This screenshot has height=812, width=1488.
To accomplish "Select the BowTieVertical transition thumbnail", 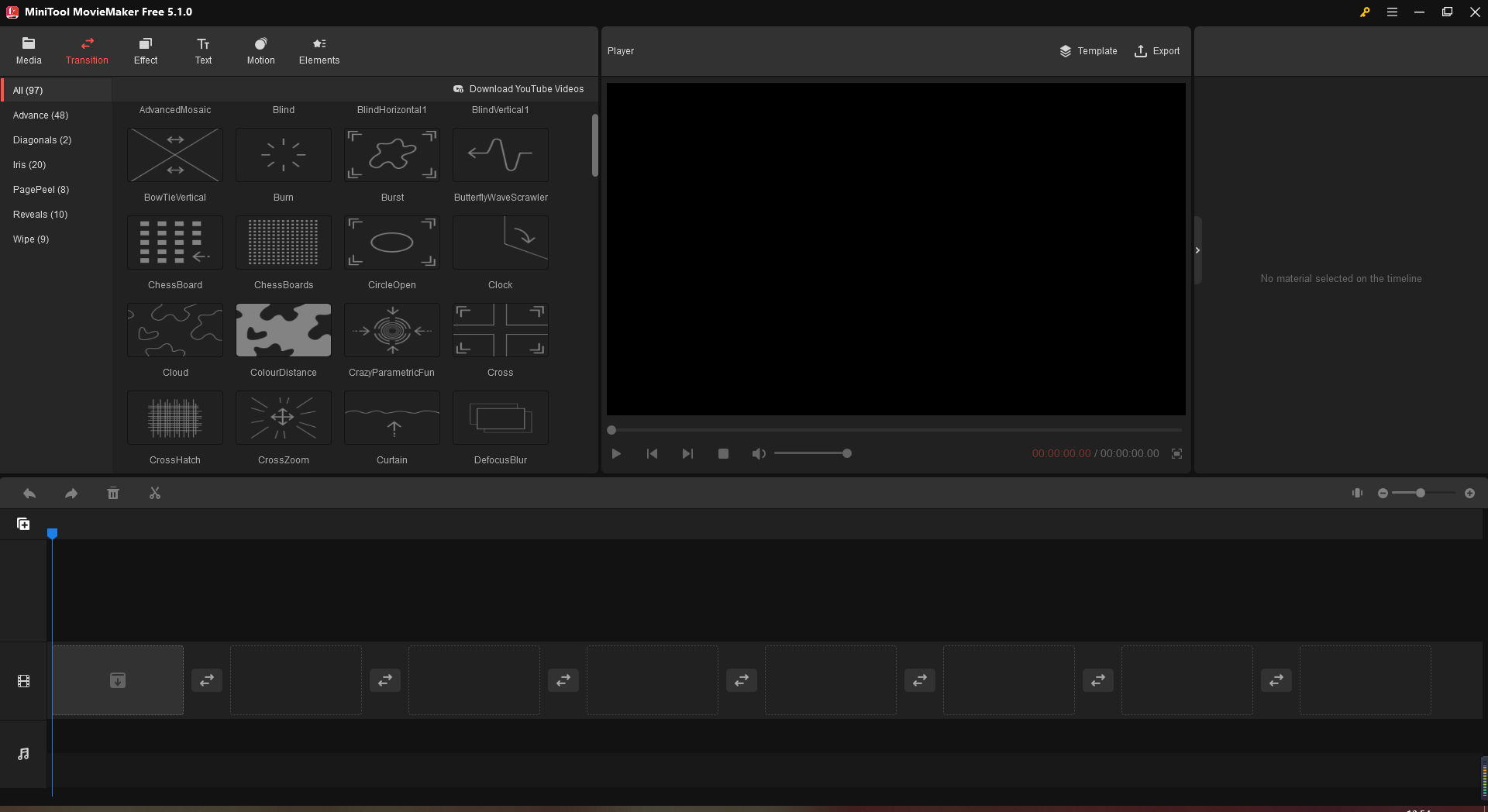I will tap(175, 155).
